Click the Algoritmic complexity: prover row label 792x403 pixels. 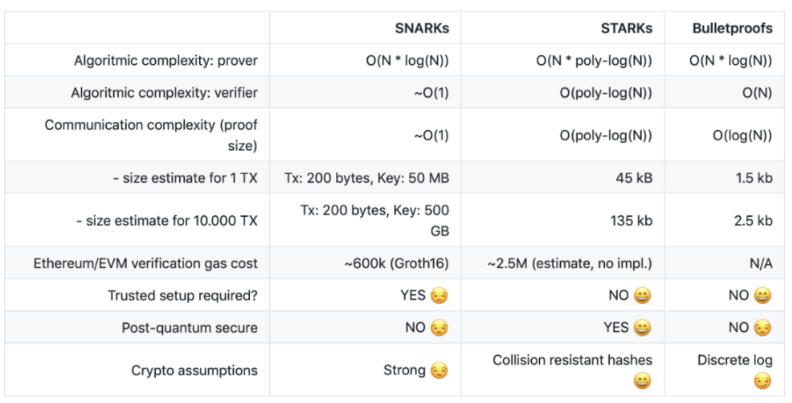click(166, 61)
